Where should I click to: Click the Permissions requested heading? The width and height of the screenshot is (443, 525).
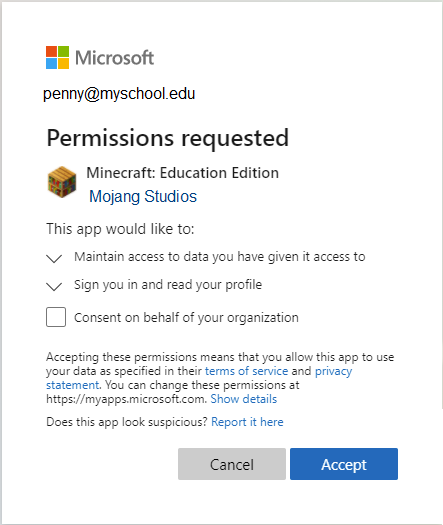[x=168, y=138]
